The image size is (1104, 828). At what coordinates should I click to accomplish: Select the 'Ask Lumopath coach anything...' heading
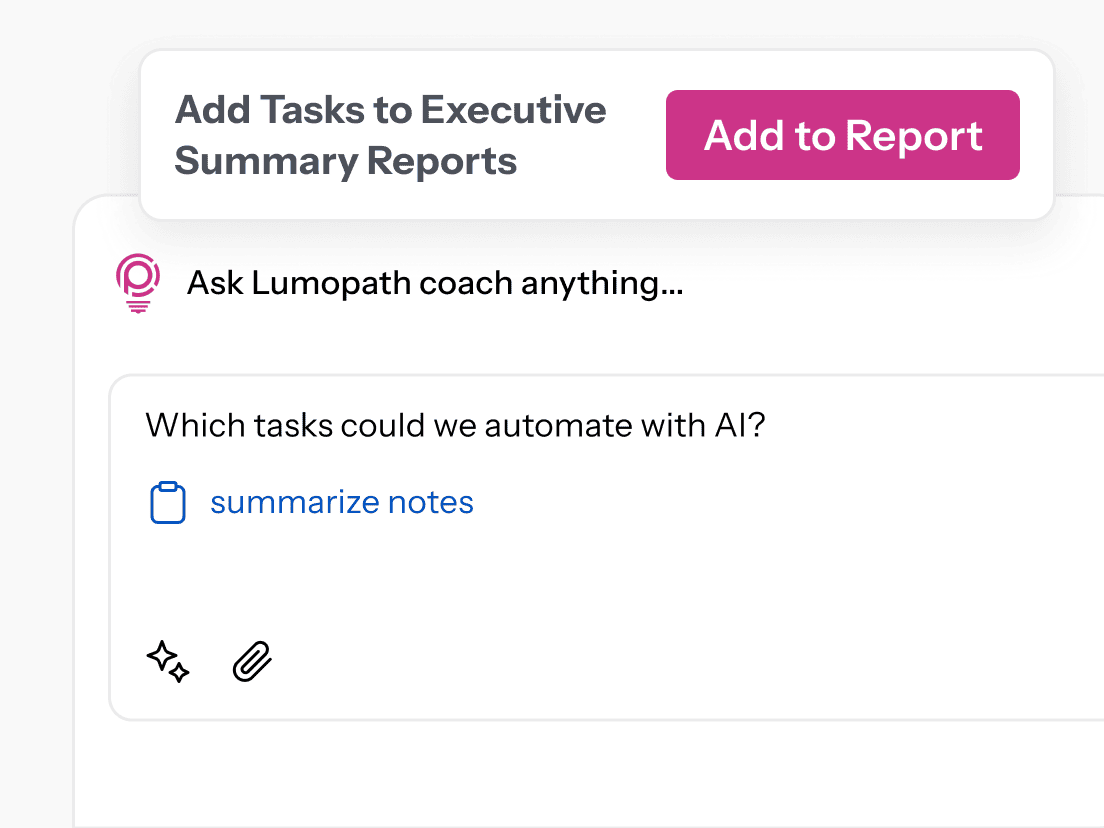(435, 284)
